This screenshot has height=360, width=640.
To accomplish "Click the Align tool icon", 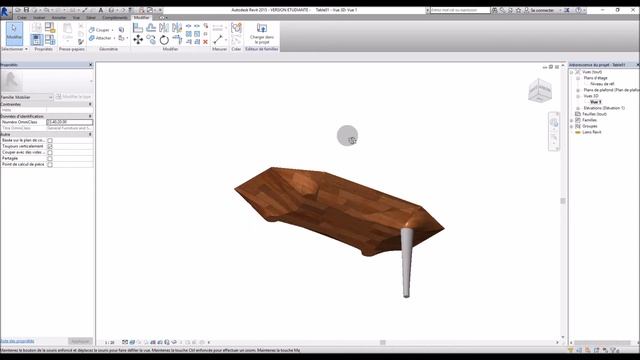I will (138, 28).
